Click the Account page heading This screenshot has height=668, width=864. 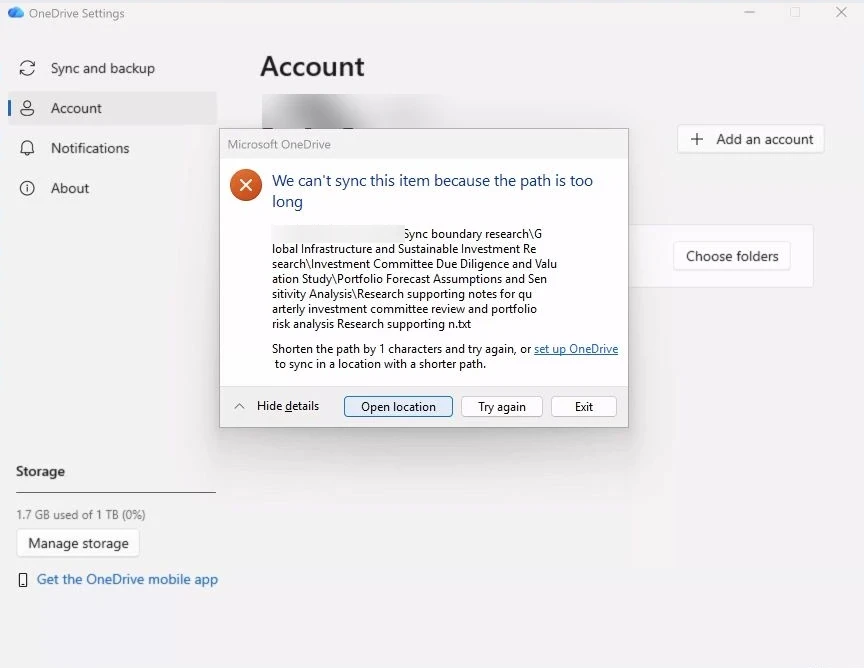click(x=312, y=67)
